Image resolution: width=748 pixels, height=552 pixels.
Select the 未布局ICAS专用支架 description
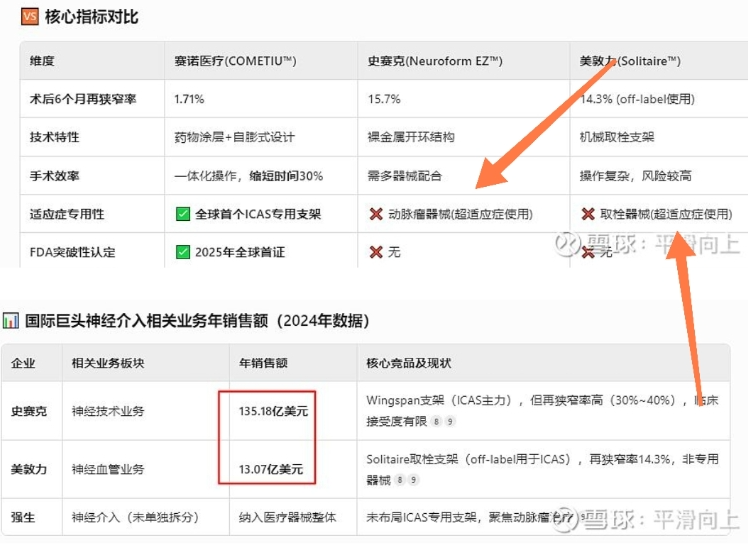469,517
